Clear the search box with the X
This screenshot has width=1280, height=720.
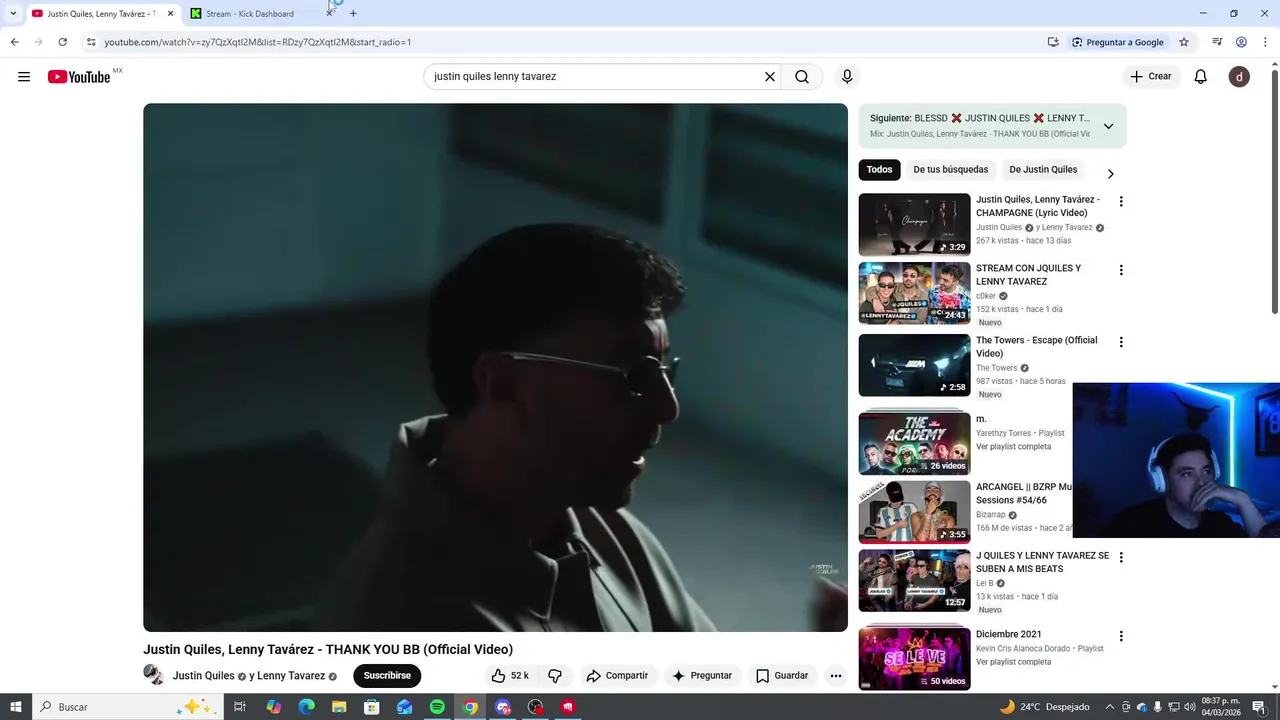(x=770, y=77)
